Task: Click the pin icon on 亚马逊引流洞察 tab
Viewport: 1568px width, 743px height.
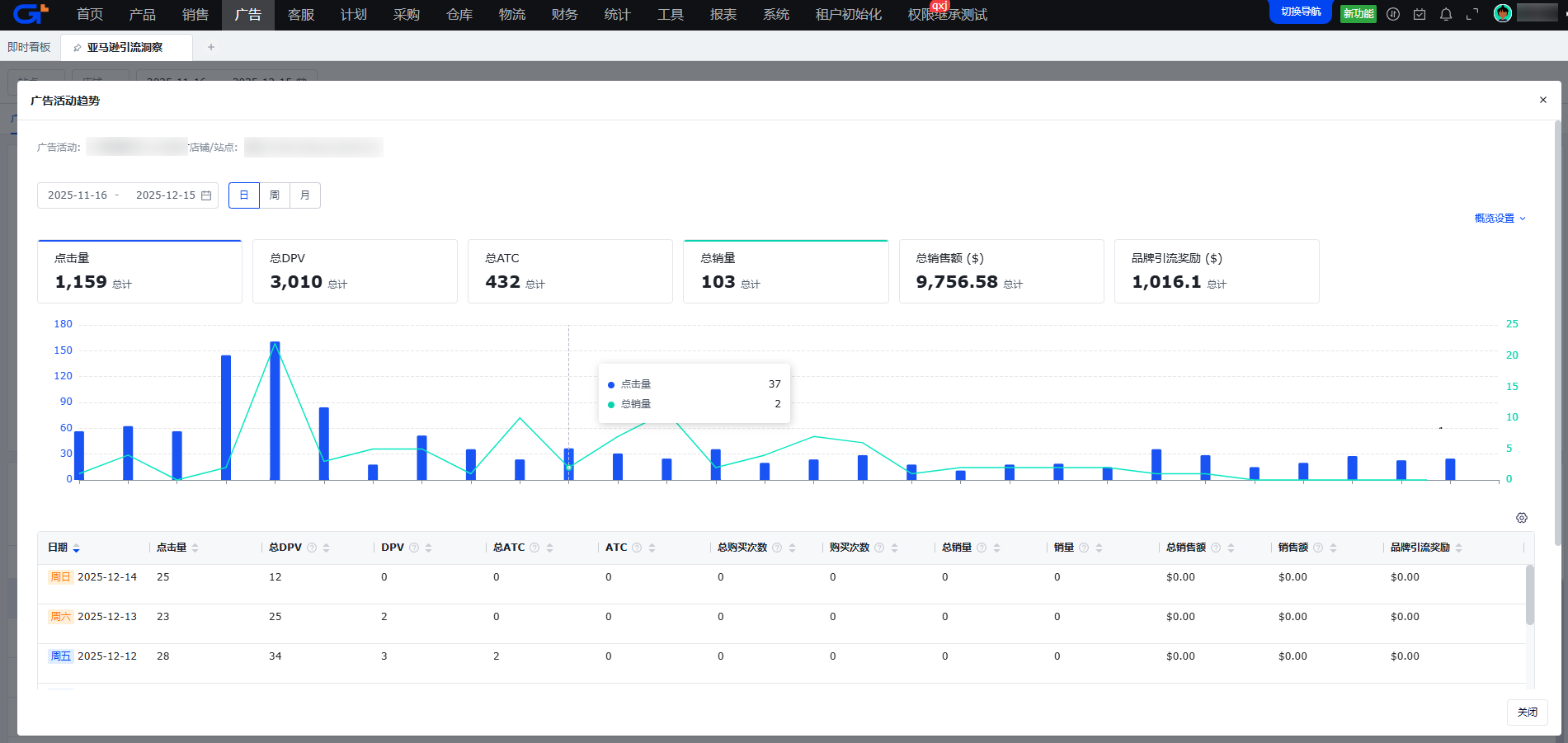Action: 78,48
